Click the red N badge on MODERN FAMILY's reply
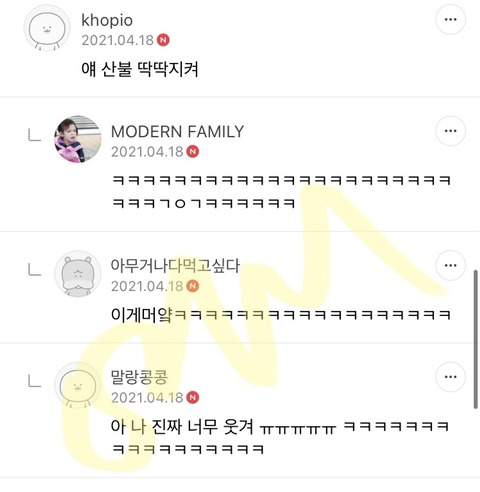The height and width of the screenshot is (492, 480). [193, 152]
